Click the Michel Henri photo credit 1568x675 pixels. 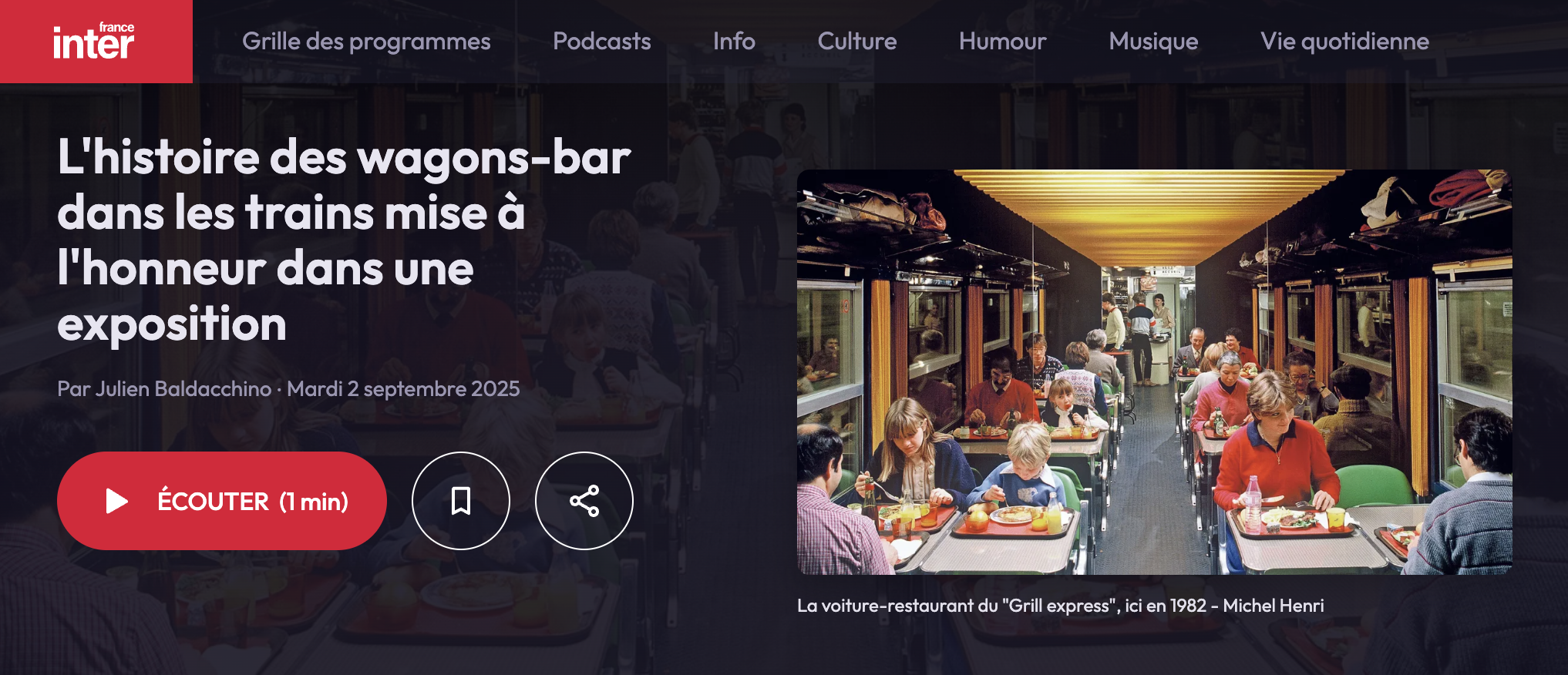point(1274,606)
